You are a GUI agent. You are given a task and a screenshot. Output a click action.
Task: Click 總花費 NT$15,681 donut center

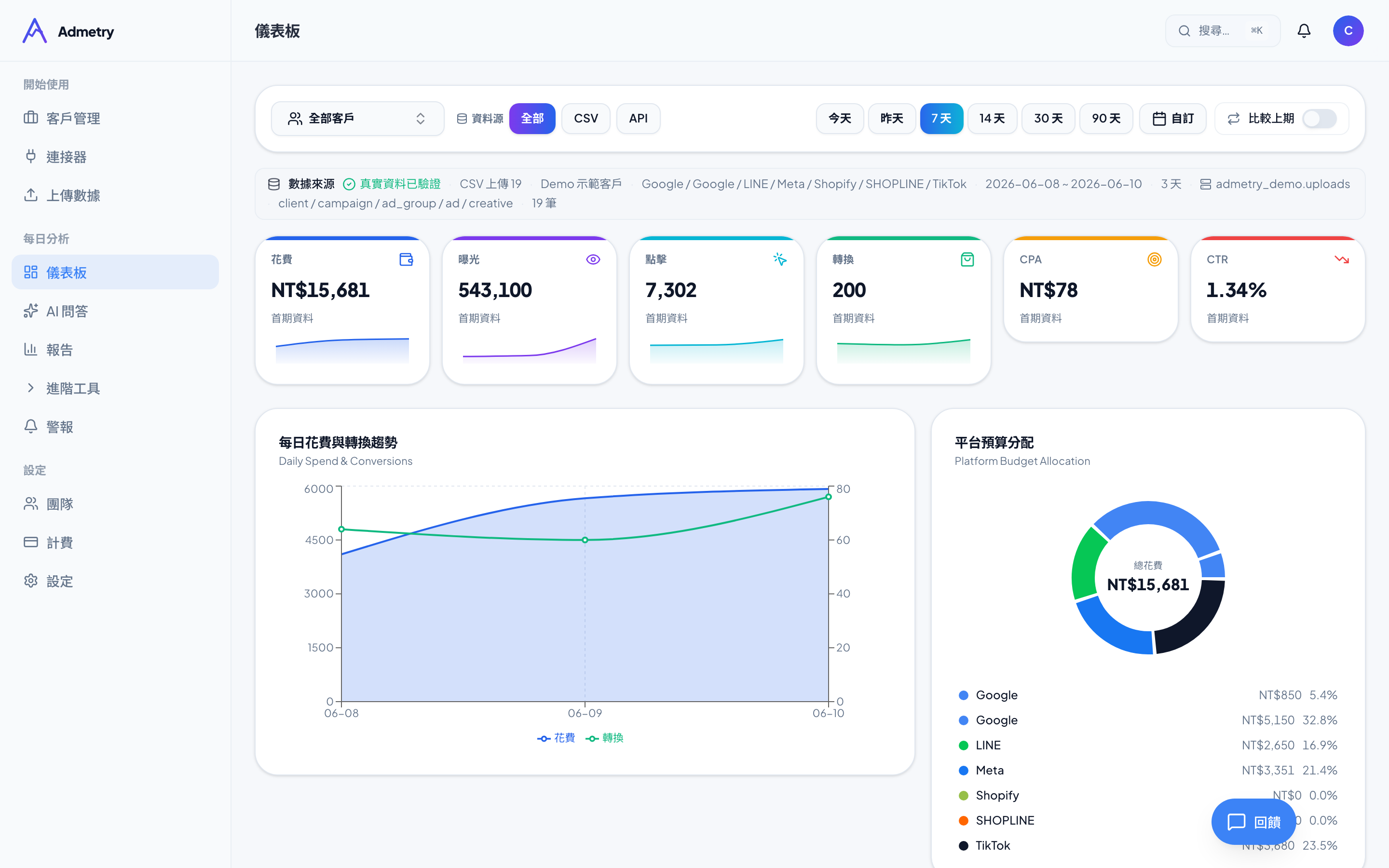[1148, 578]
